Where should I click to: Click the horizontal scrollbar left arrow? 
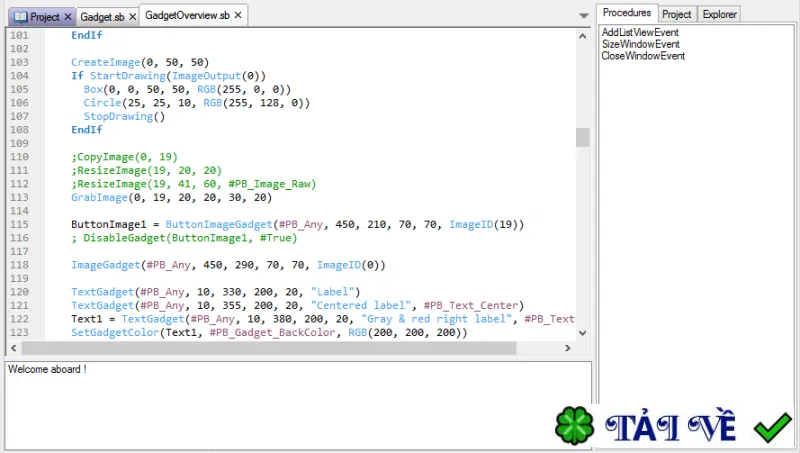click(x=14, y=348)
